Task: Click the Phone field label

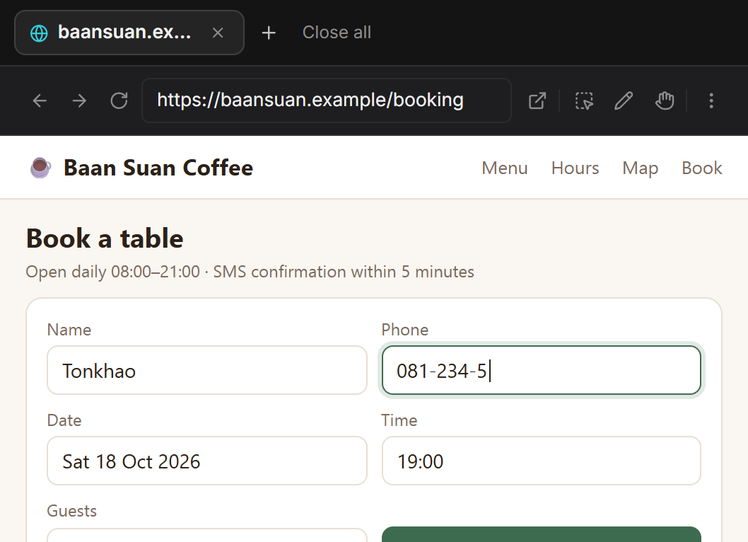Action: coord(405,330)
